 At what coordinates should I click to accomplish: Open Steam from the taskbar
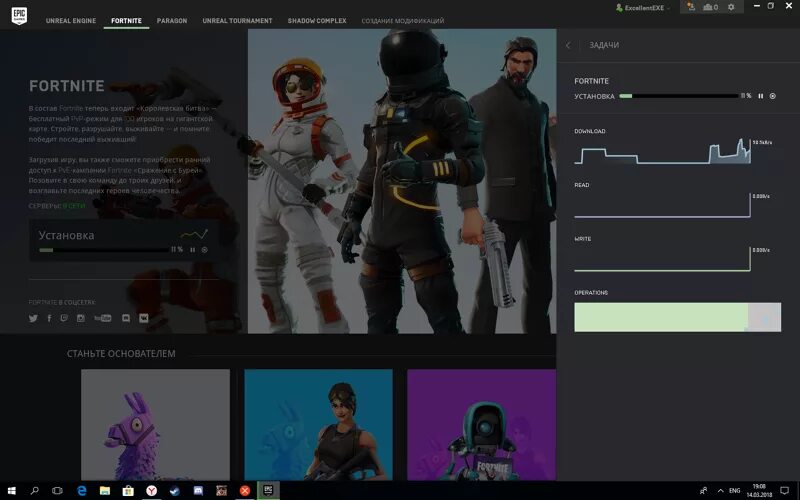pyautogui.click(x=174, y=490)
